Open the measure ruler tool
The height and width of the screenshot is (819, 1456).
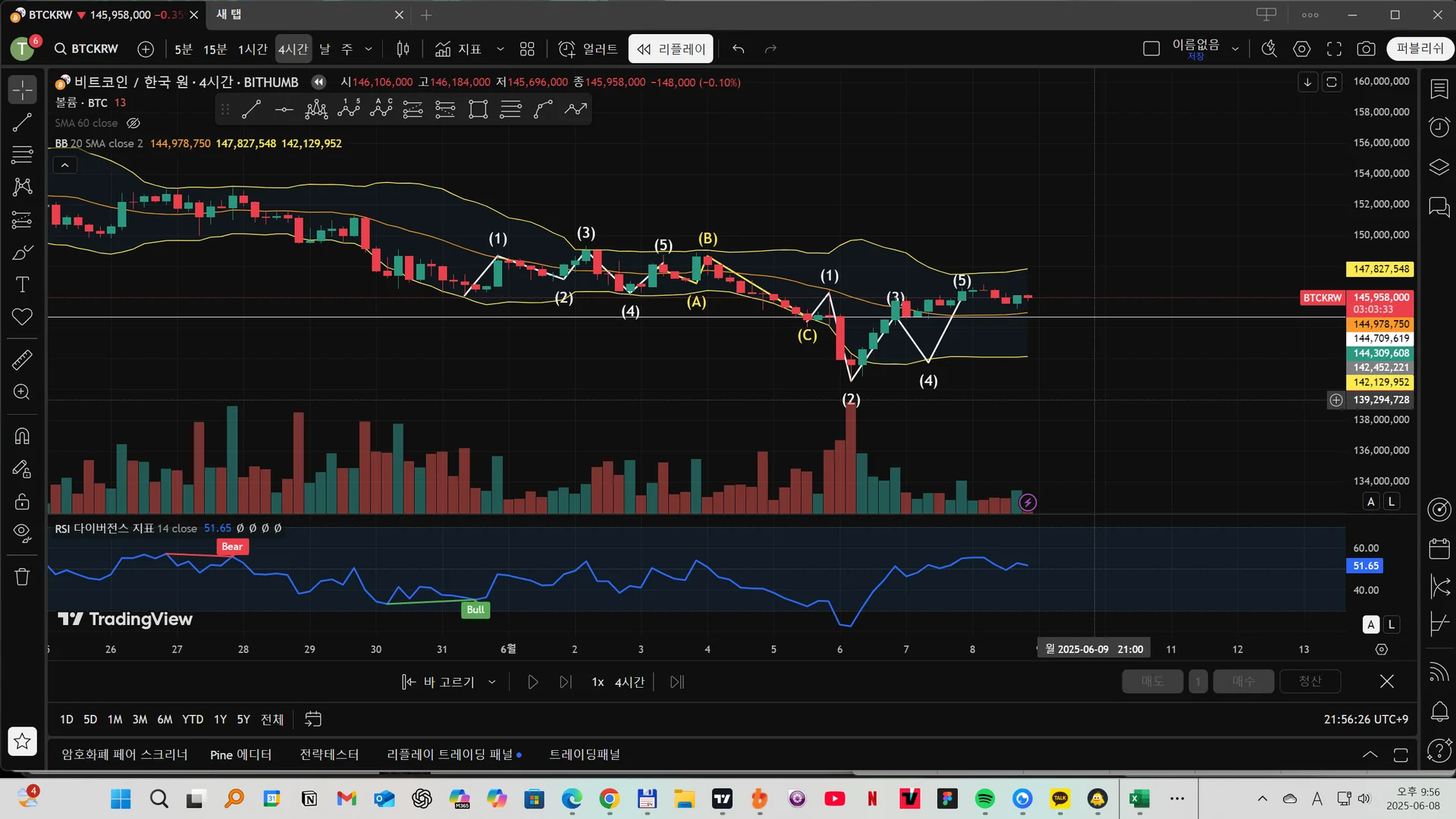click(x=22, y=359)
